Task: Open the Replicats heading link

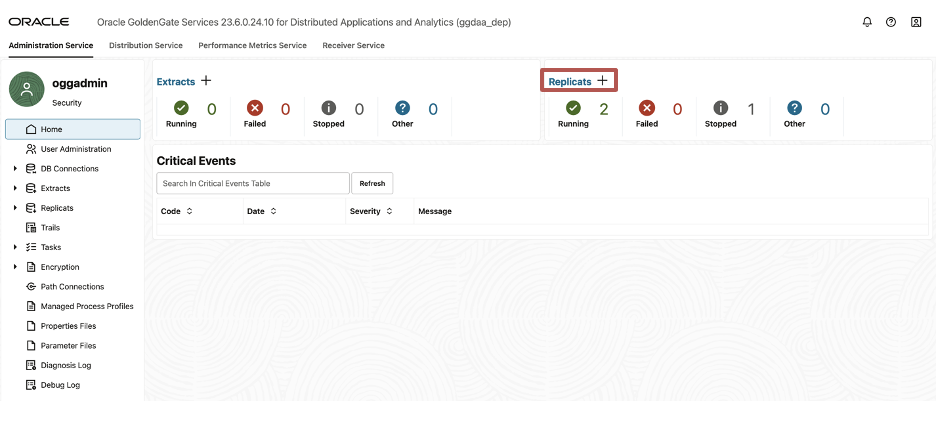Action: coord(570,82)
